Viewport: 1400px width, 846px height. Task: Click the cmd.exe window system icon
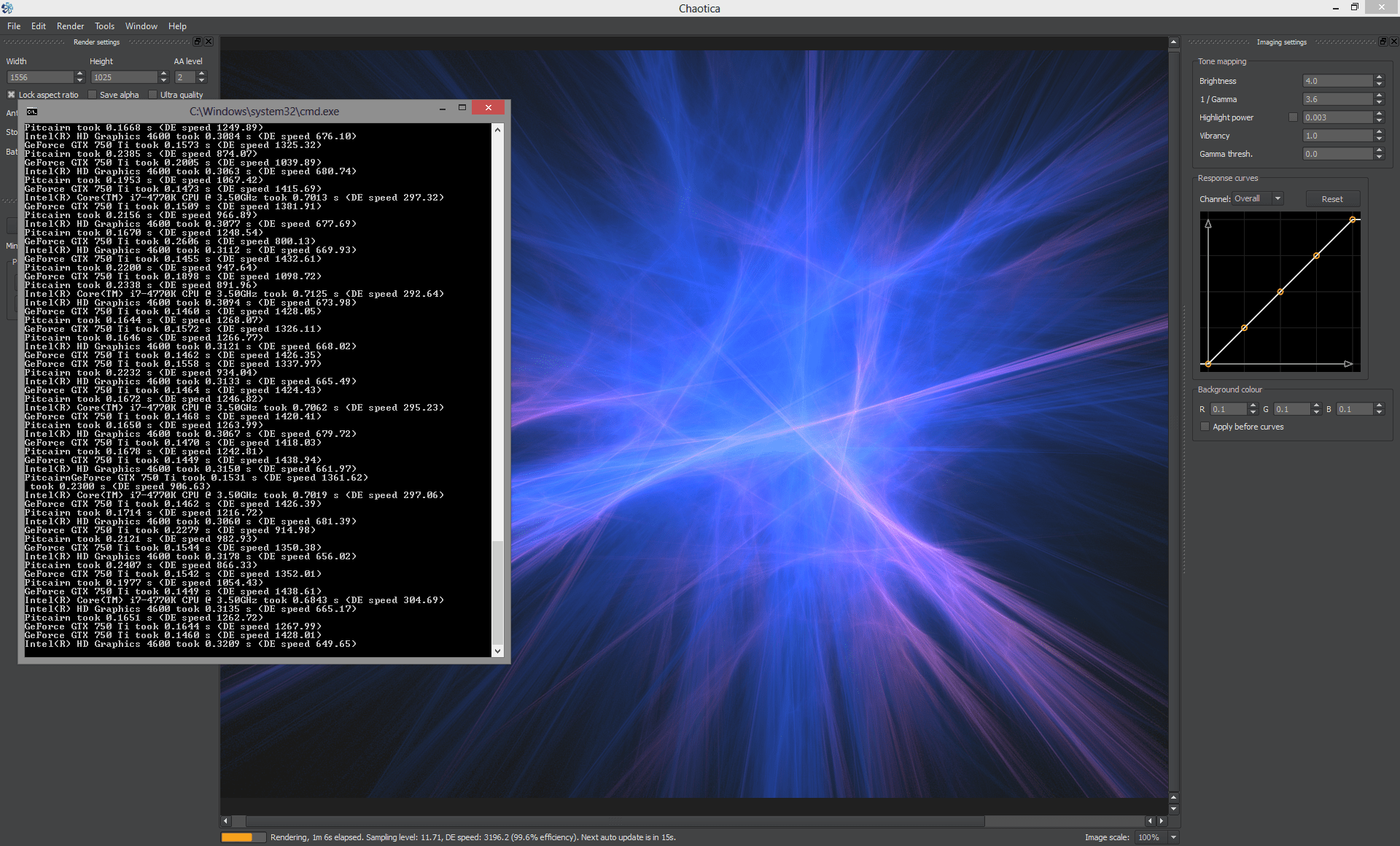pos(32,112)
